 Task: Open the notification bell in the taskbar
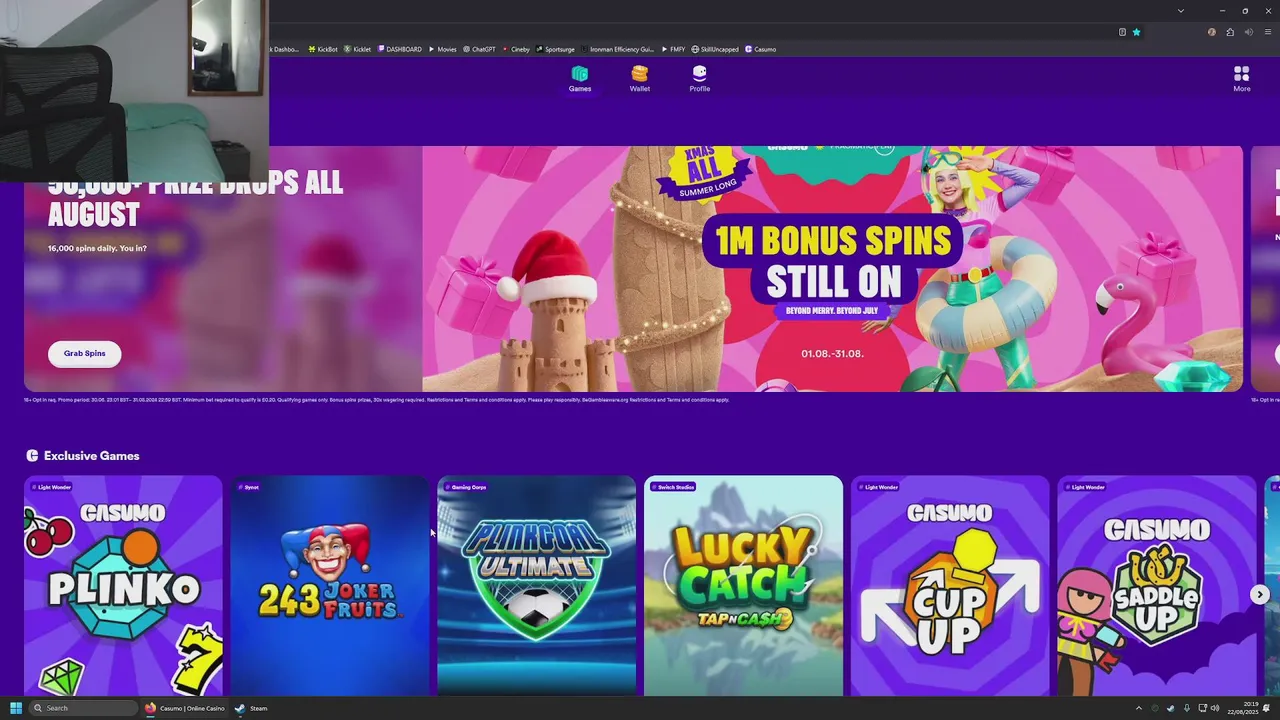tap(1267, 708)
